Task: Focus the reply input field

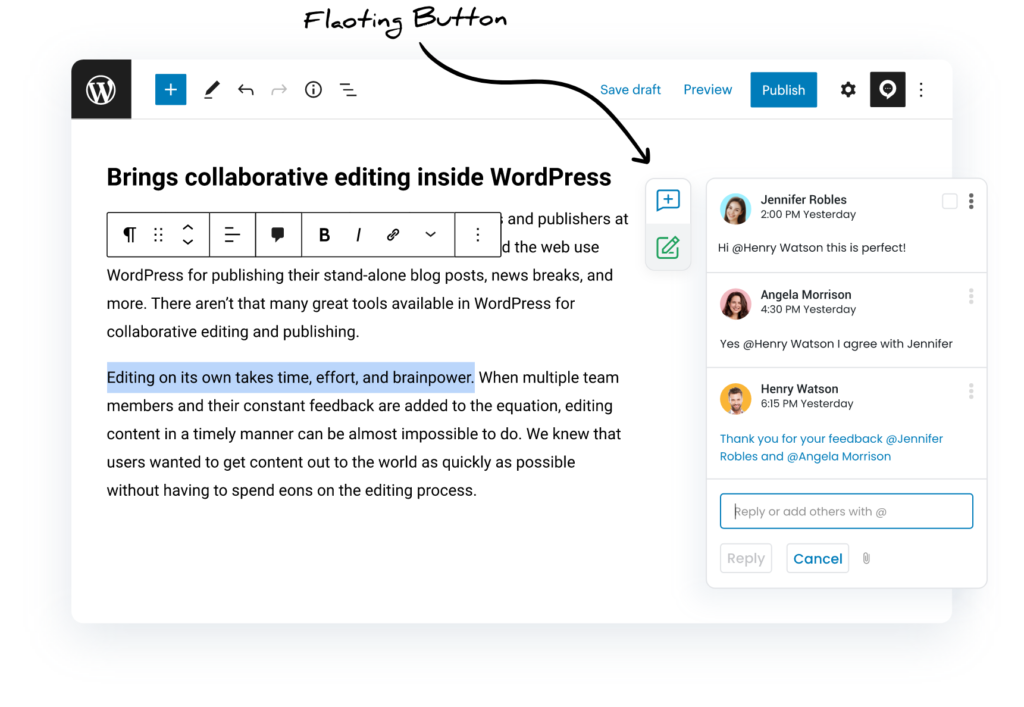Action: [x=846, y=511]
